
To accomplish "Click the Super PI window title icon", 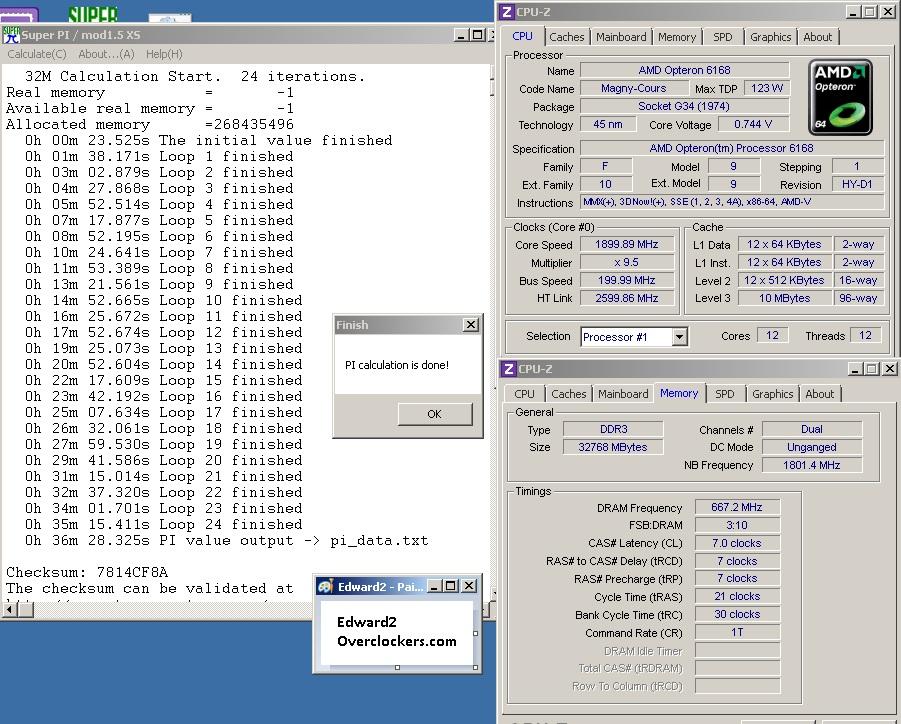I will (11, 34).
